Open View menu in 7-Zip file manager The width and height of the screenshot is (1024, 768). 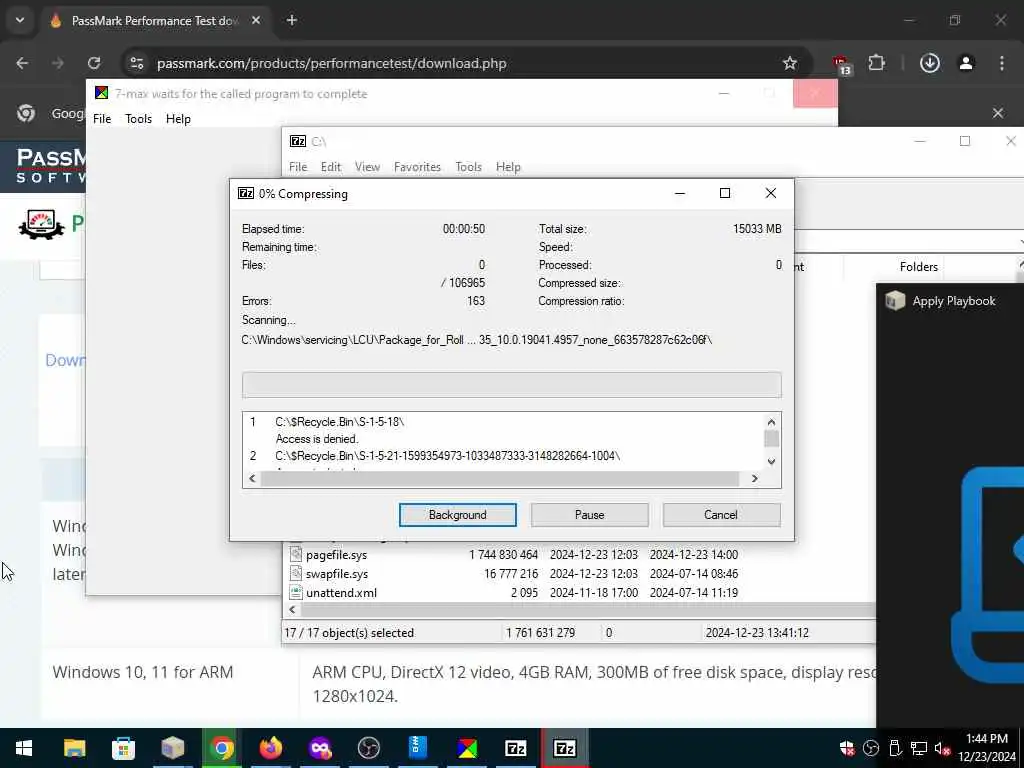coord(367,167)
